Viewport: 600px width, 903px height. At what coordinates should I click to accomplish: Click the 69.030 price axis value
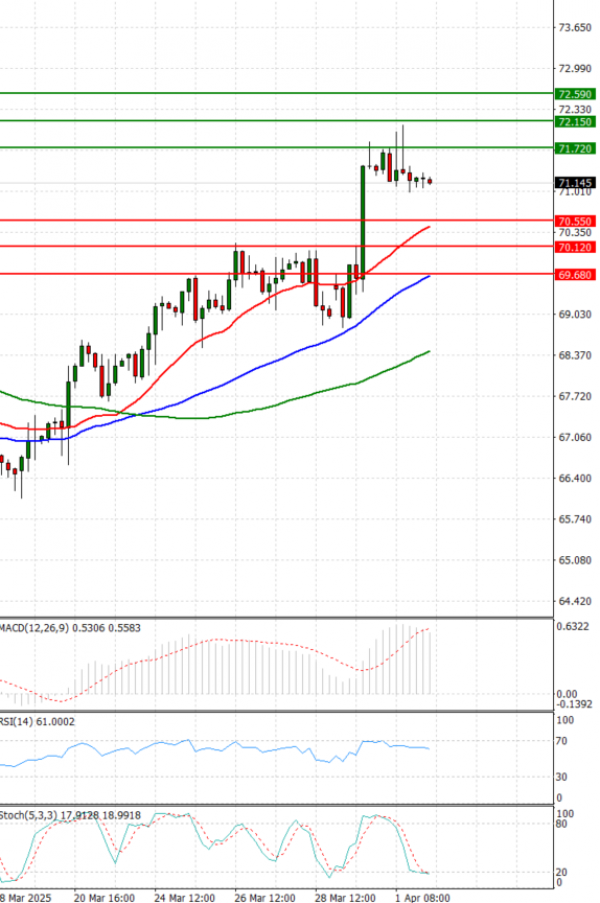(x=575, y=314)
